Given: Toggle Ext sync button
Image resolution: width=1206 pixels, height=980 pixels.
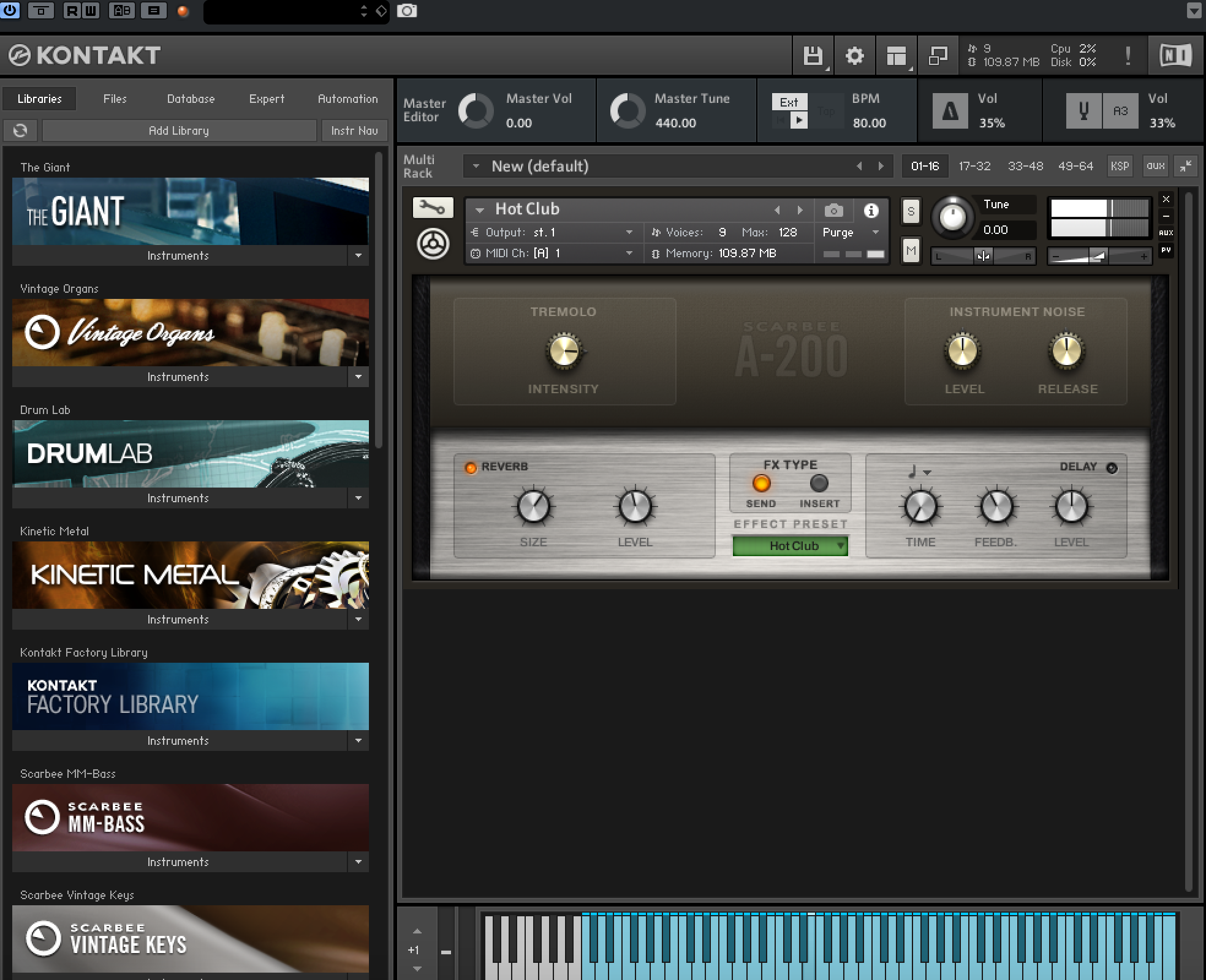Looking at the screenshot, I should point(789,102).
